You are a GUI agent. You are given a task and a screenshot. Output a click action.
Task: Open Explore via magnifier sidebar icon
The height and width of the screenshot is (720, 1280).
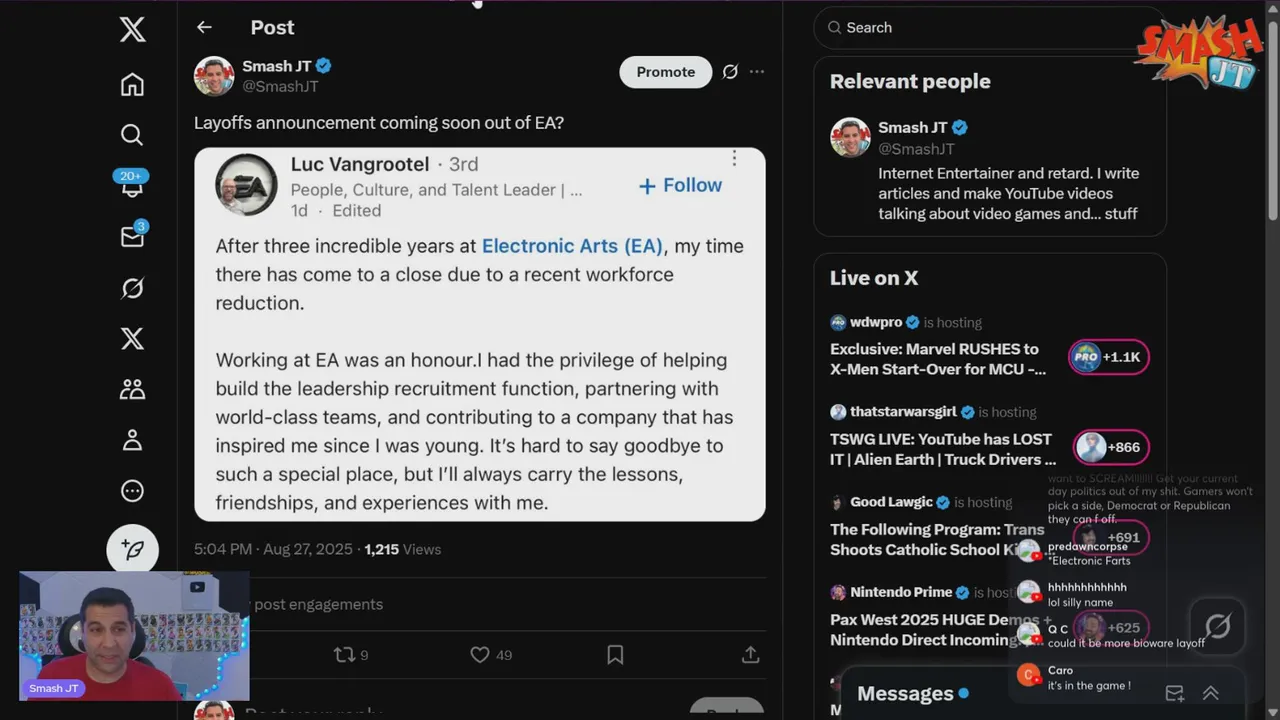[x=132, y=134]
